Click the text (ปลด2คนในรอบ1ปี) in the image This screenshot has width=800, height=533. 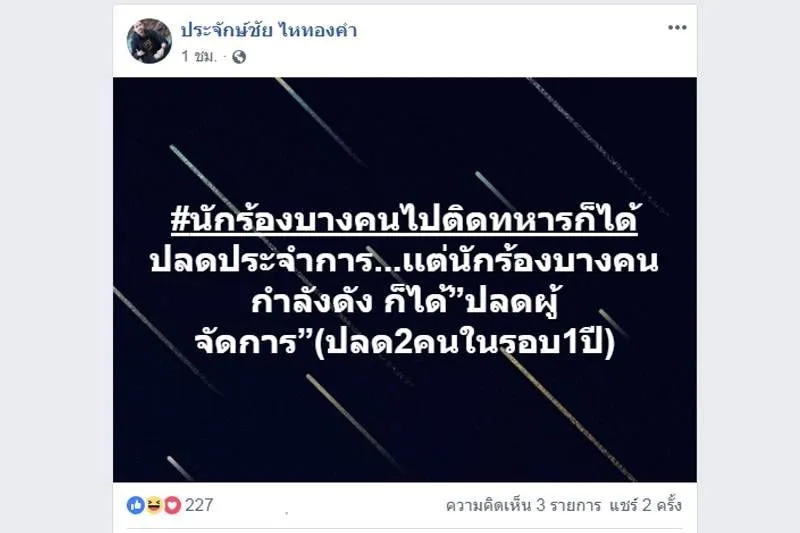[464, 343]
